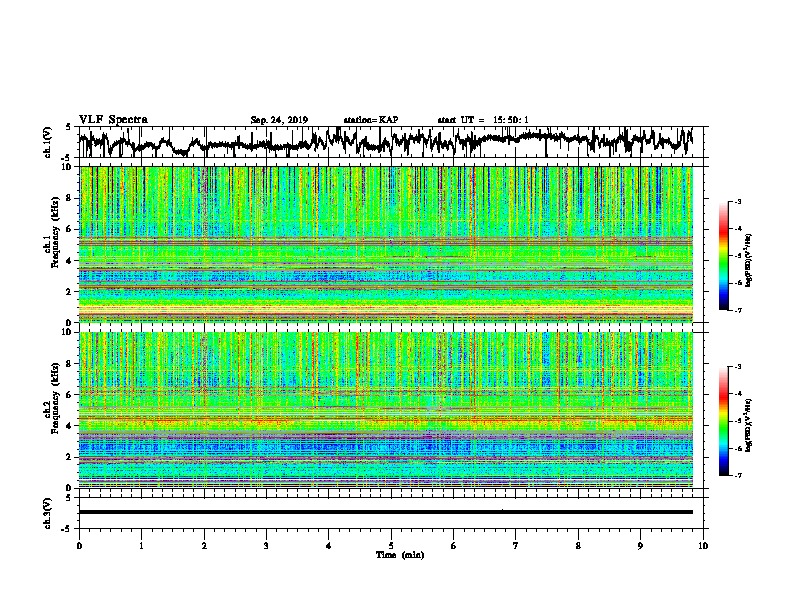Click the 'ch.1(V)' waveform axis label

point(48,142)
